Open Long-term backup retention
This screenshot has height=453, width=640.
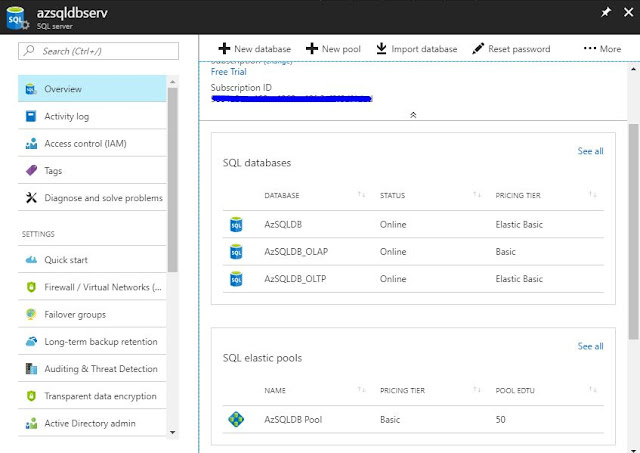92,342
